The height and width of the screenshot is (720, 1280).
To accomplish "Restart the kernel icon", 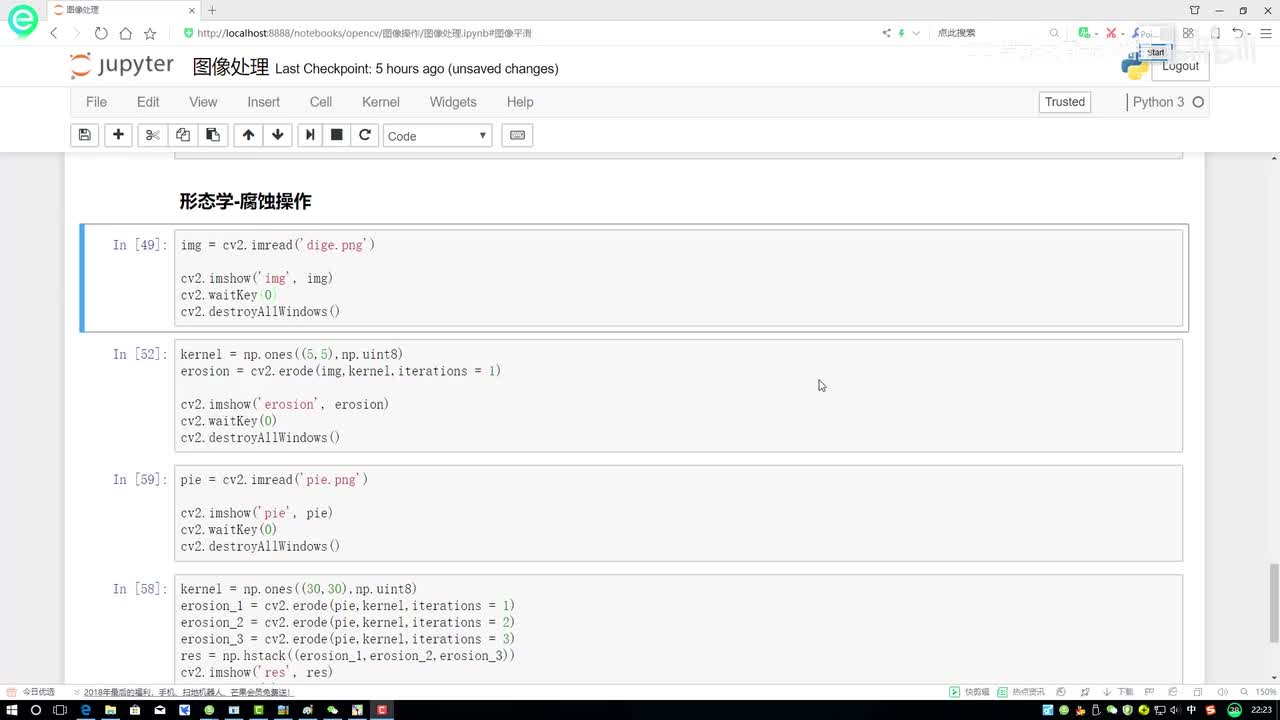I will pyautogui.click(x=365, y=135).
